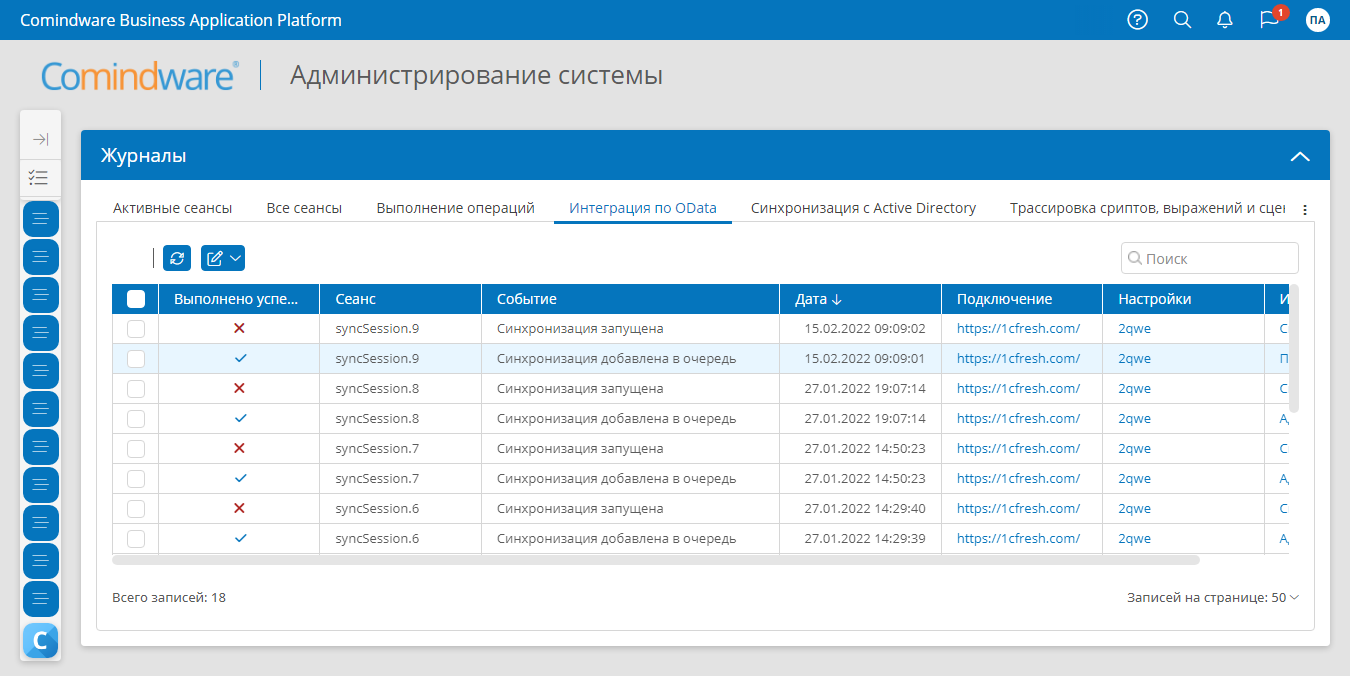Image resolution: width=1350 pixels, height=676 pixels.
Task: Click the blue checkmark in syncSession.6 row
Action: click(x=239, y=538)
